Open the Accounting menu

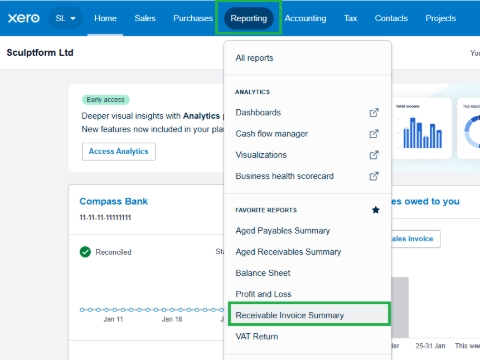(x=305, y=18)
